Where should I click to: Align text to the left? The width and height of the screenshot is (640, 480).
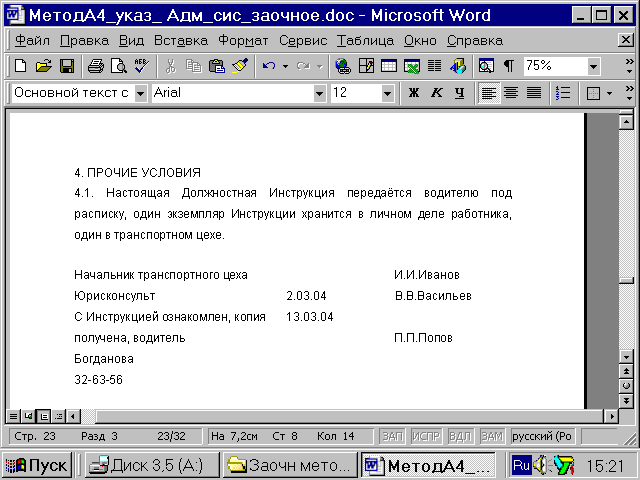[489, 93]
